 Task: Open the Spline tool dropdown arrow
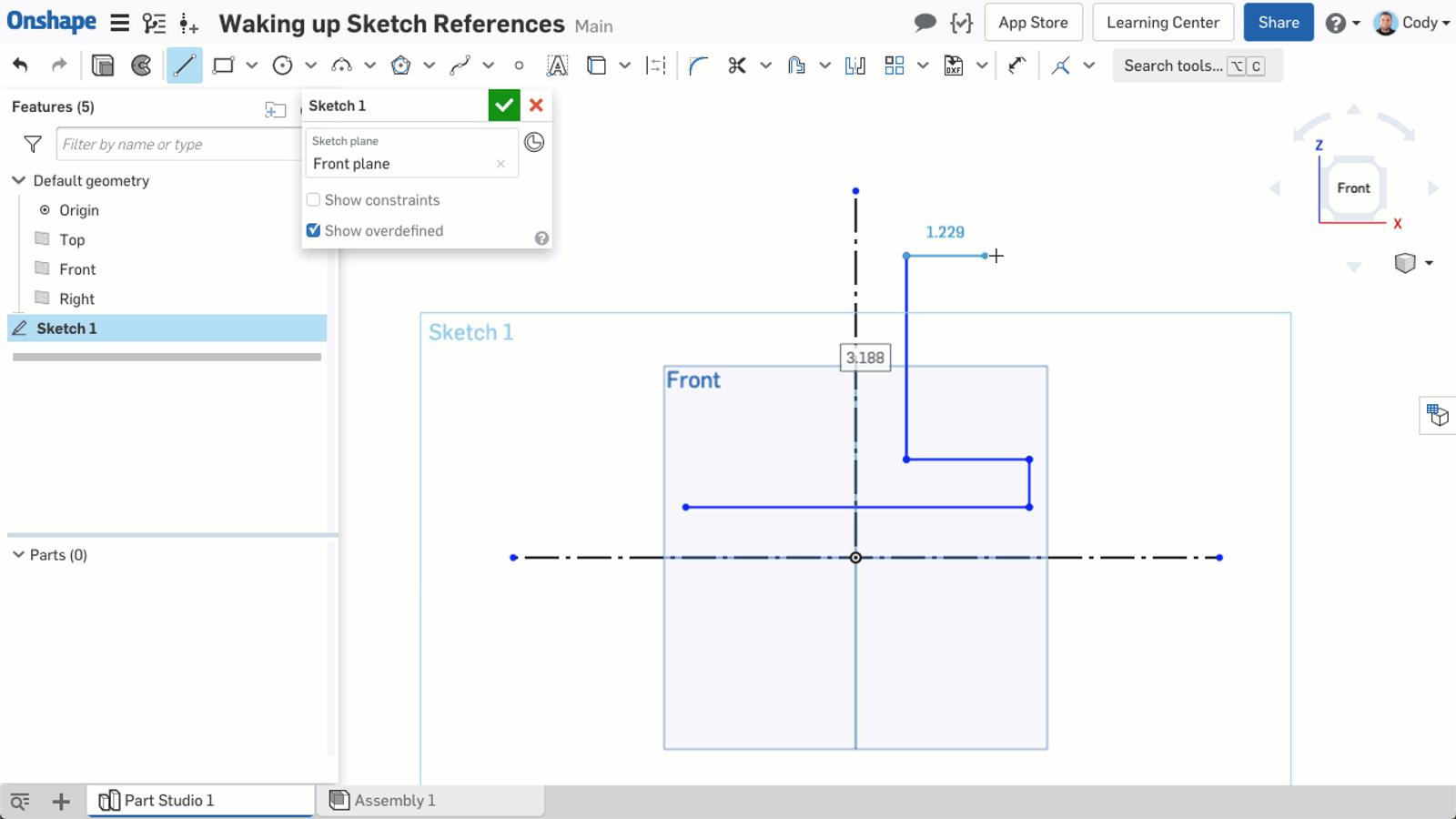pos(488,66)
